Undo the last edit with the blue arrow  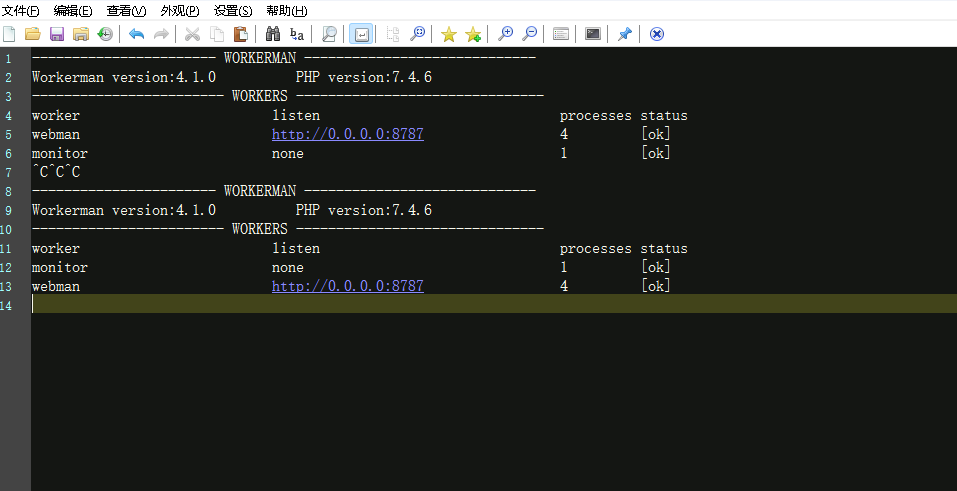click(x=136, y=34)
